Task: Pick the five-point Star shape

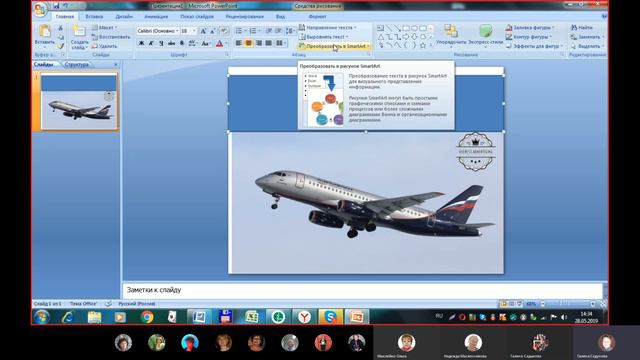Action: [x=423, y=45]
